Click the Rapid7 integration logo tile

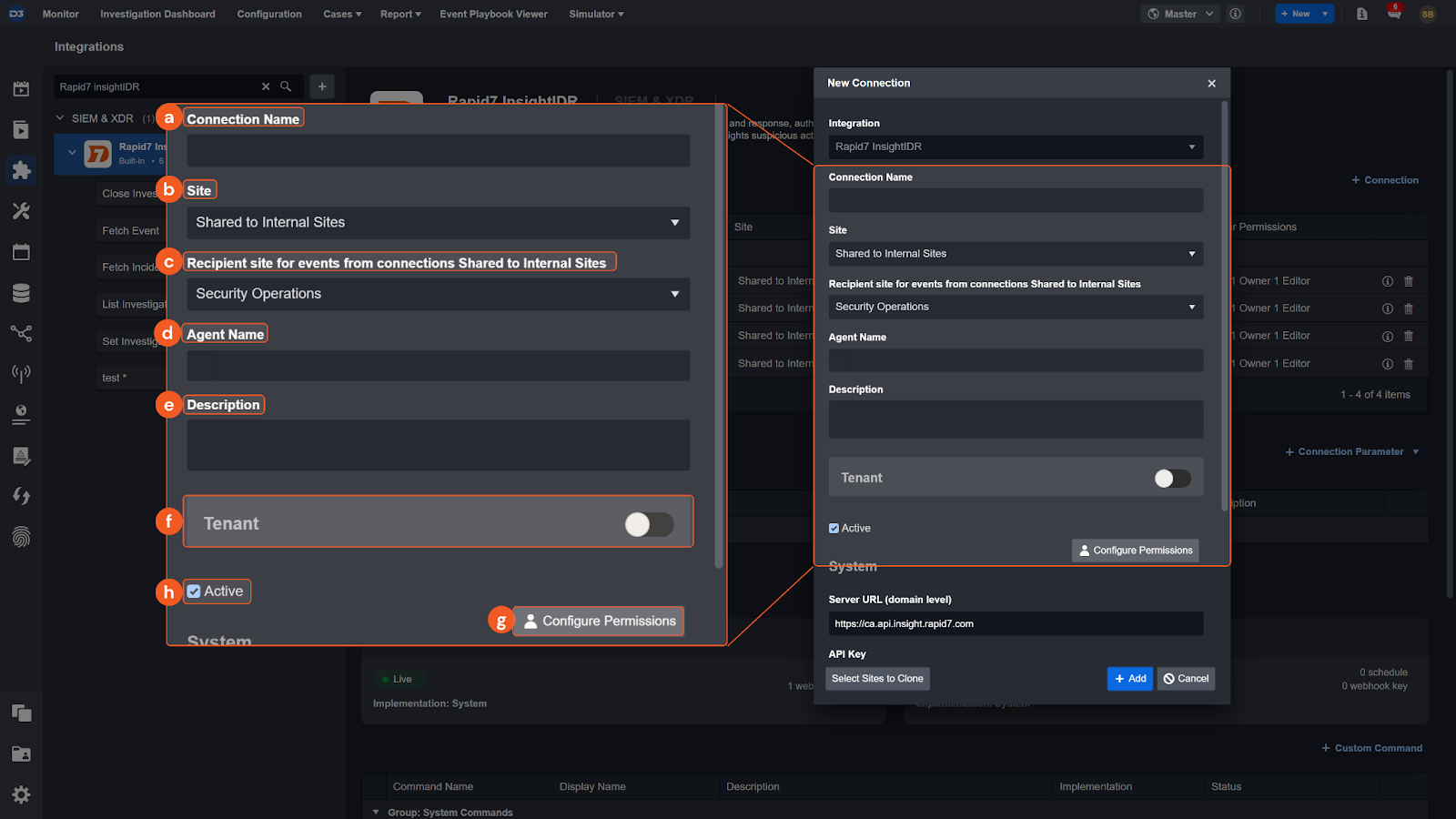click(97, 154)
